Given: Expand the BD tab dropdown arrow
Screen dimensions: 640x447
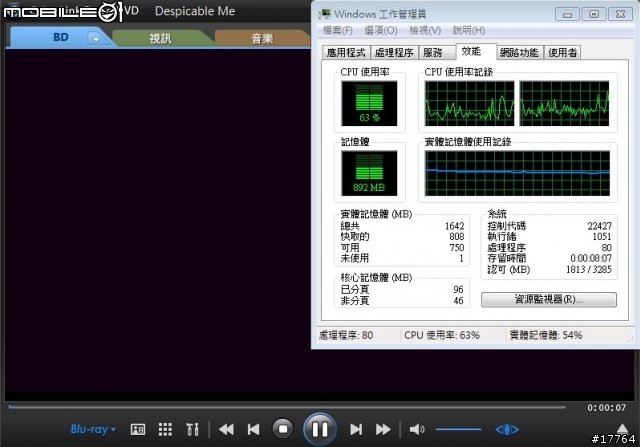Looking at the screenshot, I should 96,39.
